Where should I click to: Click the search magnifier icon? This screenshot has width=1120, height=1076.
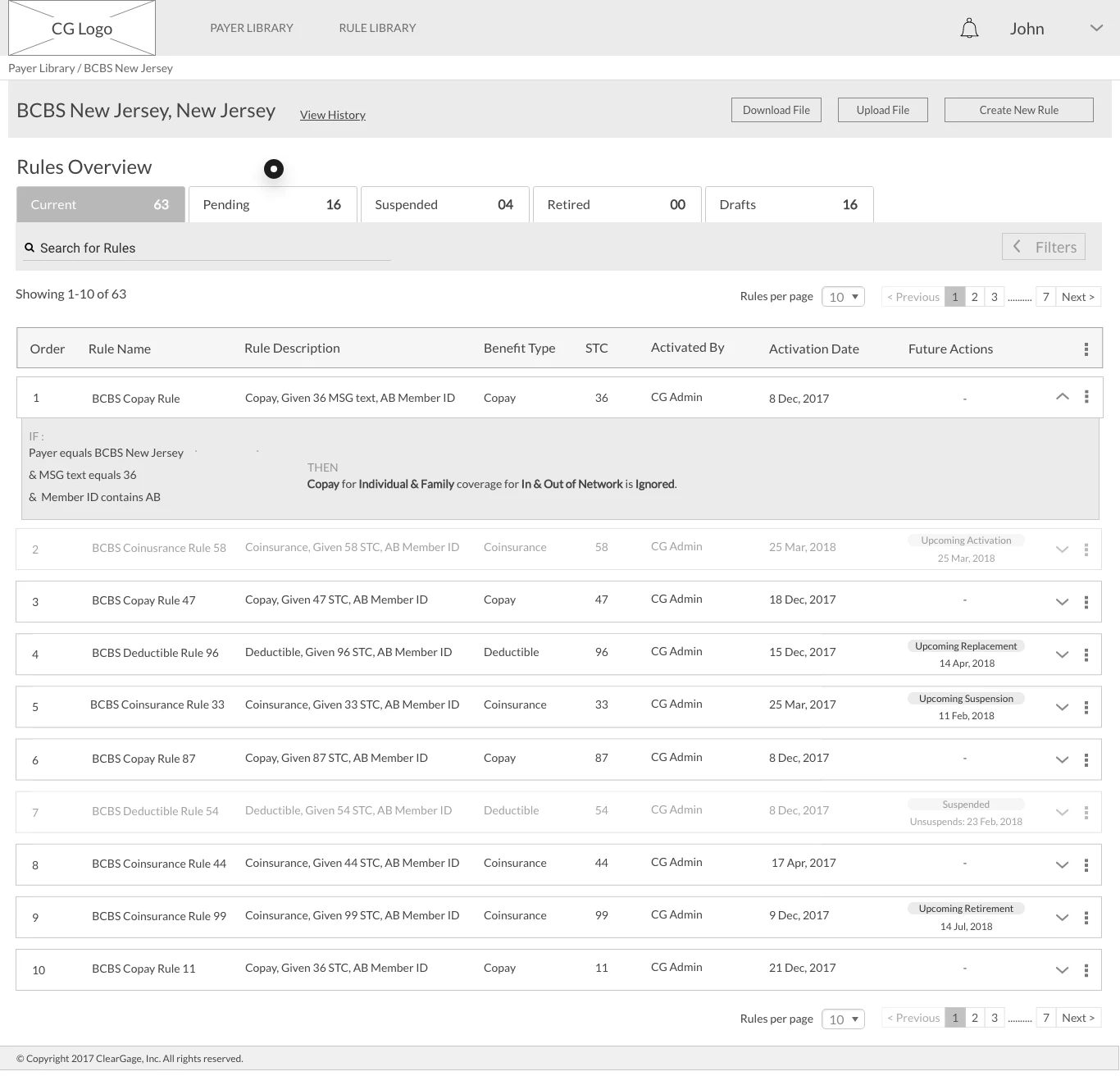tap(30, 248)
